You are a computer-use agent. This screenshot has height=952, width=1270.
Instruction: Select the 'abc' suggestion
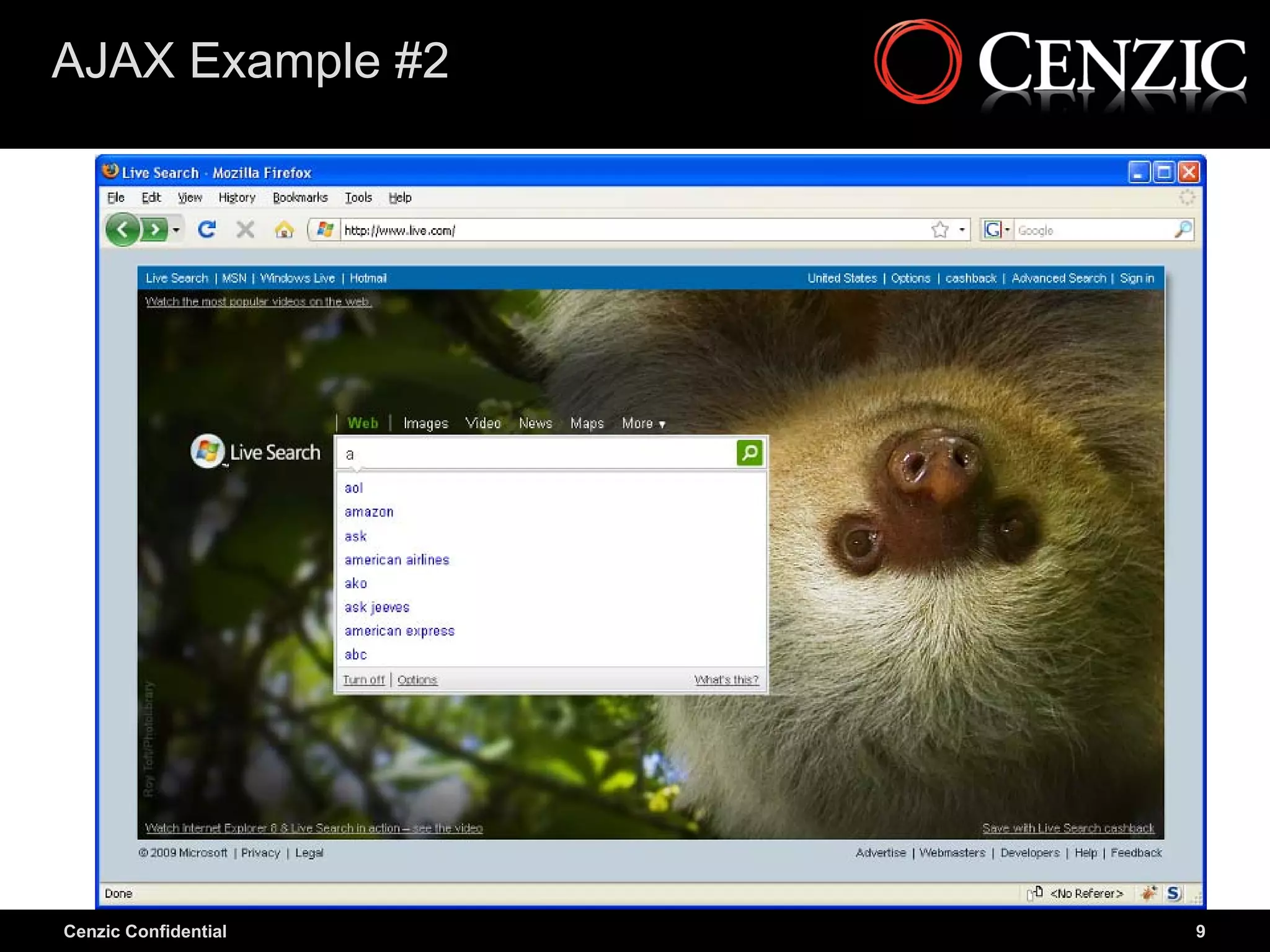coord(355,654)
